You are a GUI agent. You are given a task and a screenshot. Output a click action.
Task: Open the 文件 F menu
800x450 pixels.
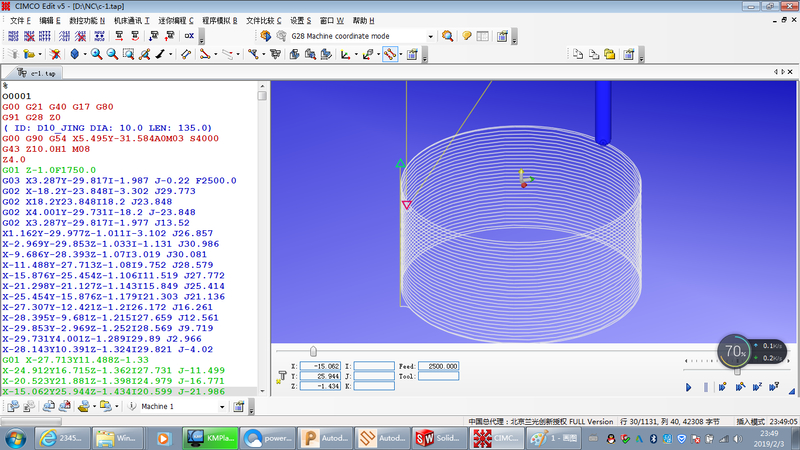pyautogui.click(x=20, y=20)
